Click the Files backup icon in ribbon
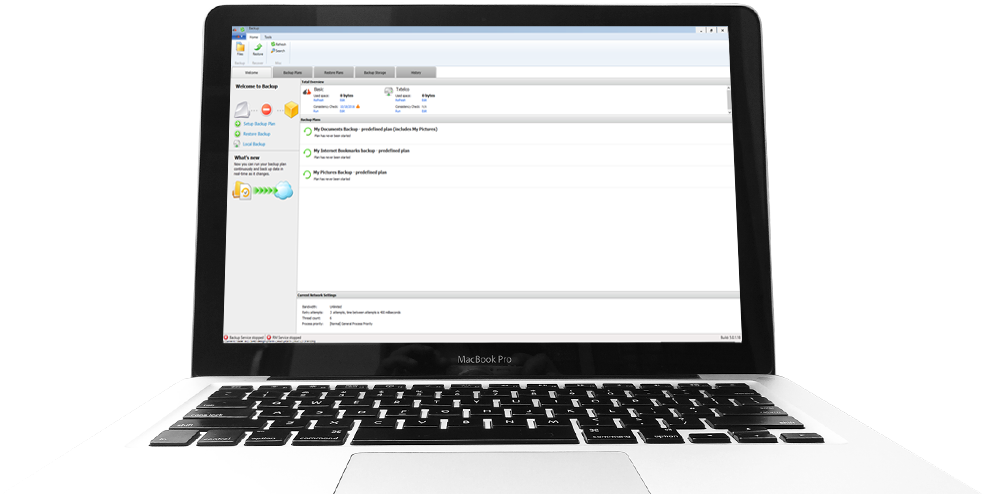The width and height of the screenshot is (982, 494). pos(240,49)
